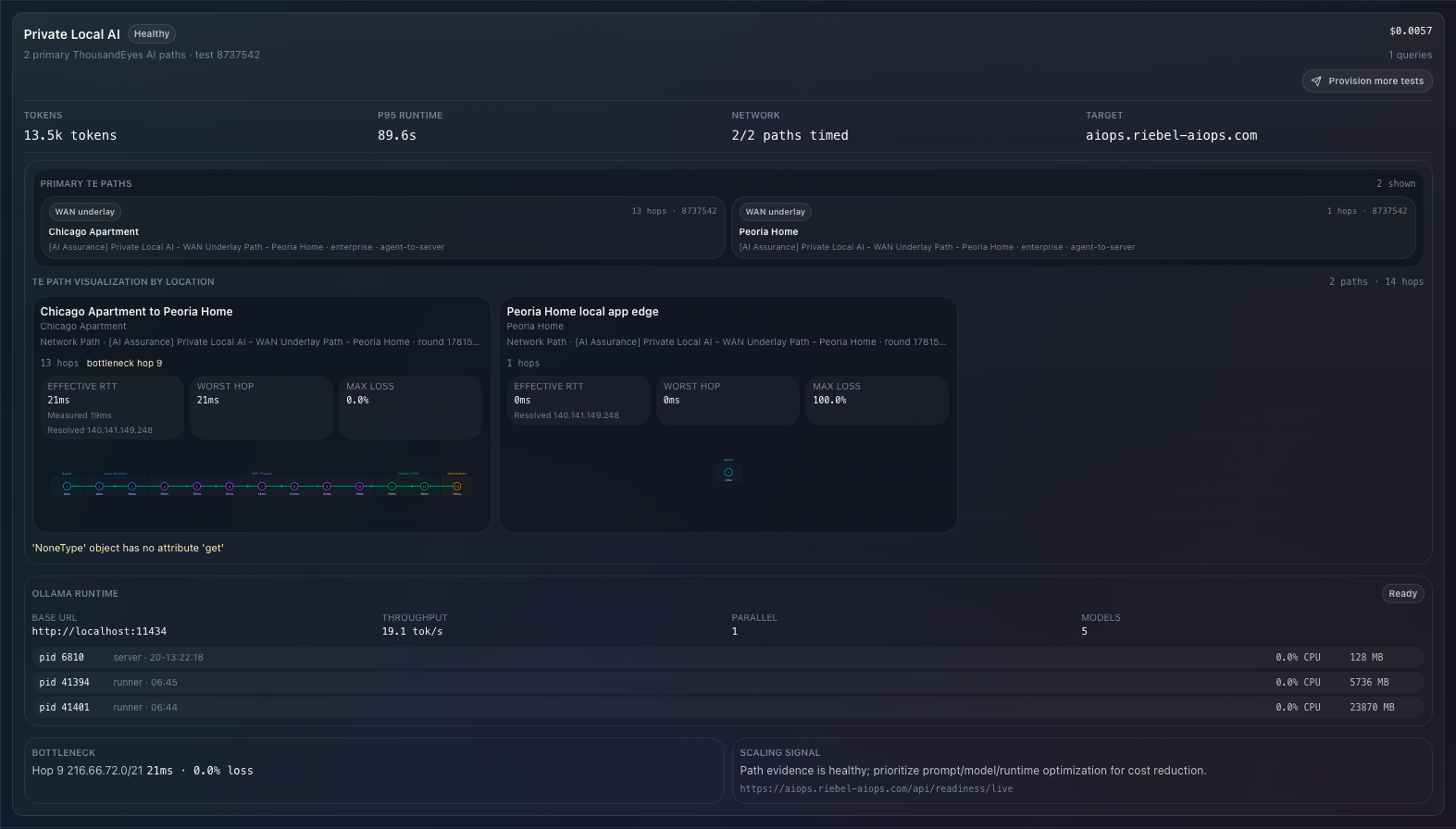The image size is (1456, 829).
Task: Select the Agent node in Peoria Home path
Action: coord(728,472)
